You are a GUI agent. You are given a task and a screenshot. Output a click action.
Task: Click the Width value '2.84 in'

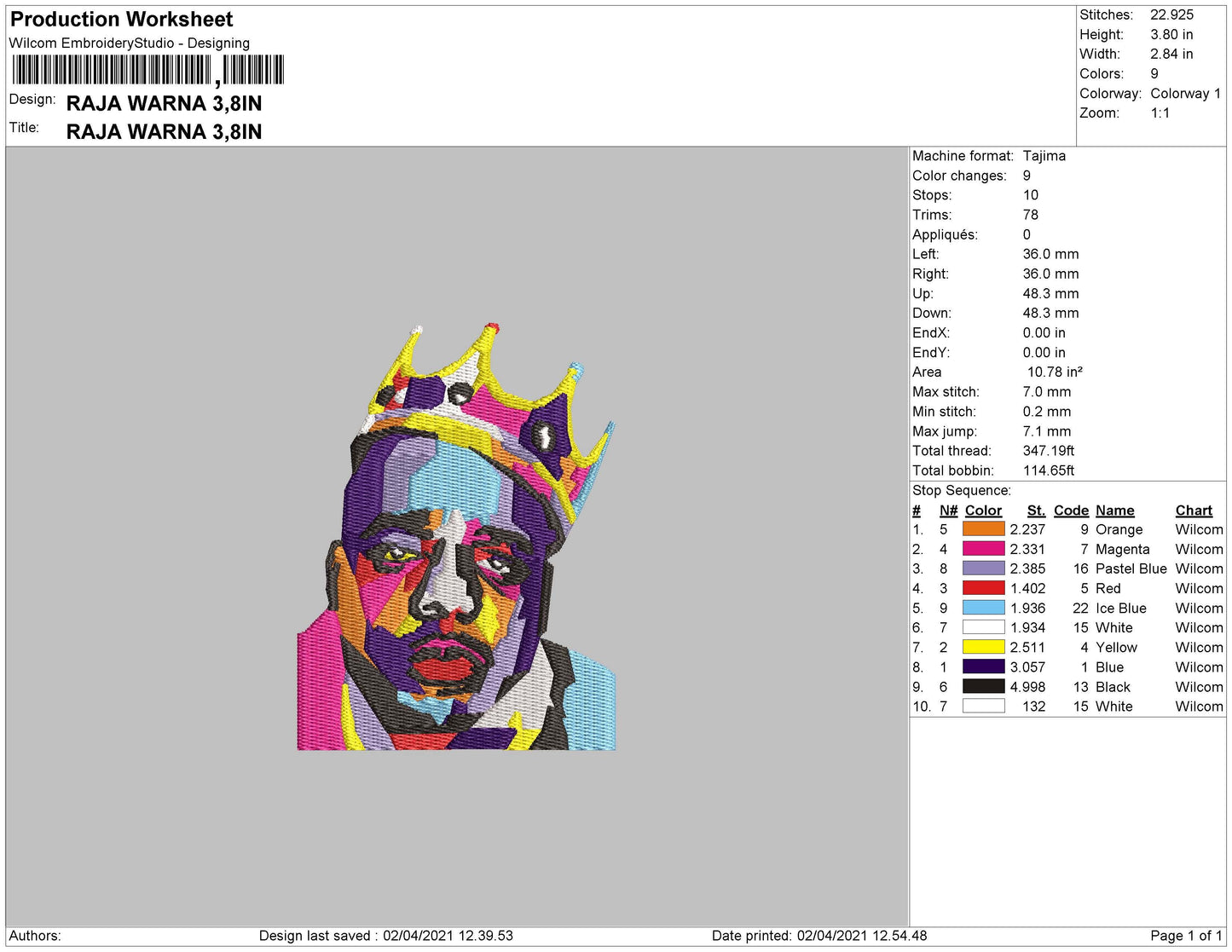(x=1171, y=54)
